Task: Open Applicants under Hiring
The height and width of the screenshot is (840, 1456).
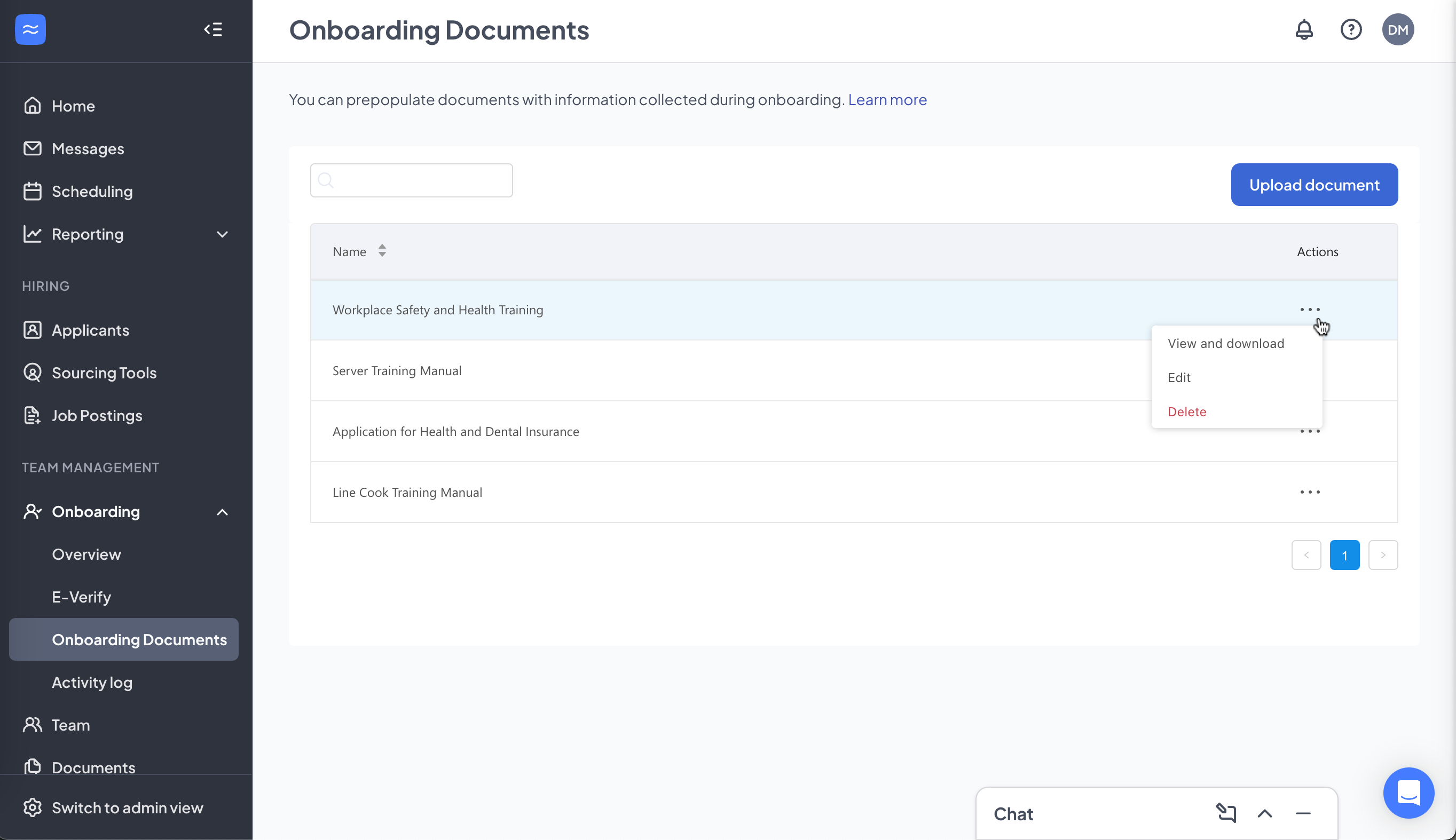Action: 90,330
